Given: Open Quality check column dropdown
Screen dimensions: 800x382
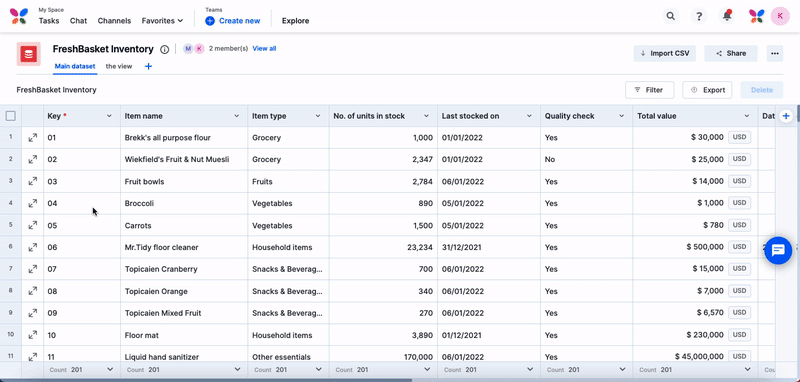Looking at the screenshot, I should pos(622,116).
